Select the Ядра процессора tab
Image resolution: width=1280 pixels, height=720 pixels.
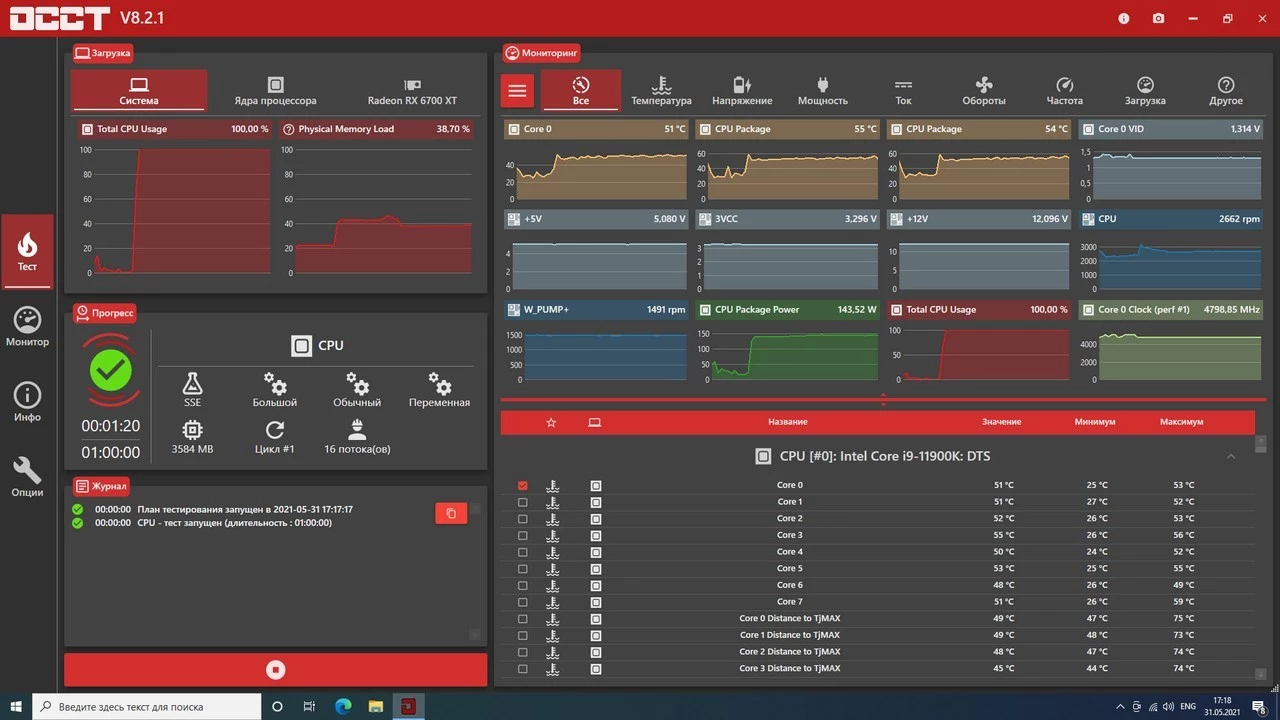[275, 91]
